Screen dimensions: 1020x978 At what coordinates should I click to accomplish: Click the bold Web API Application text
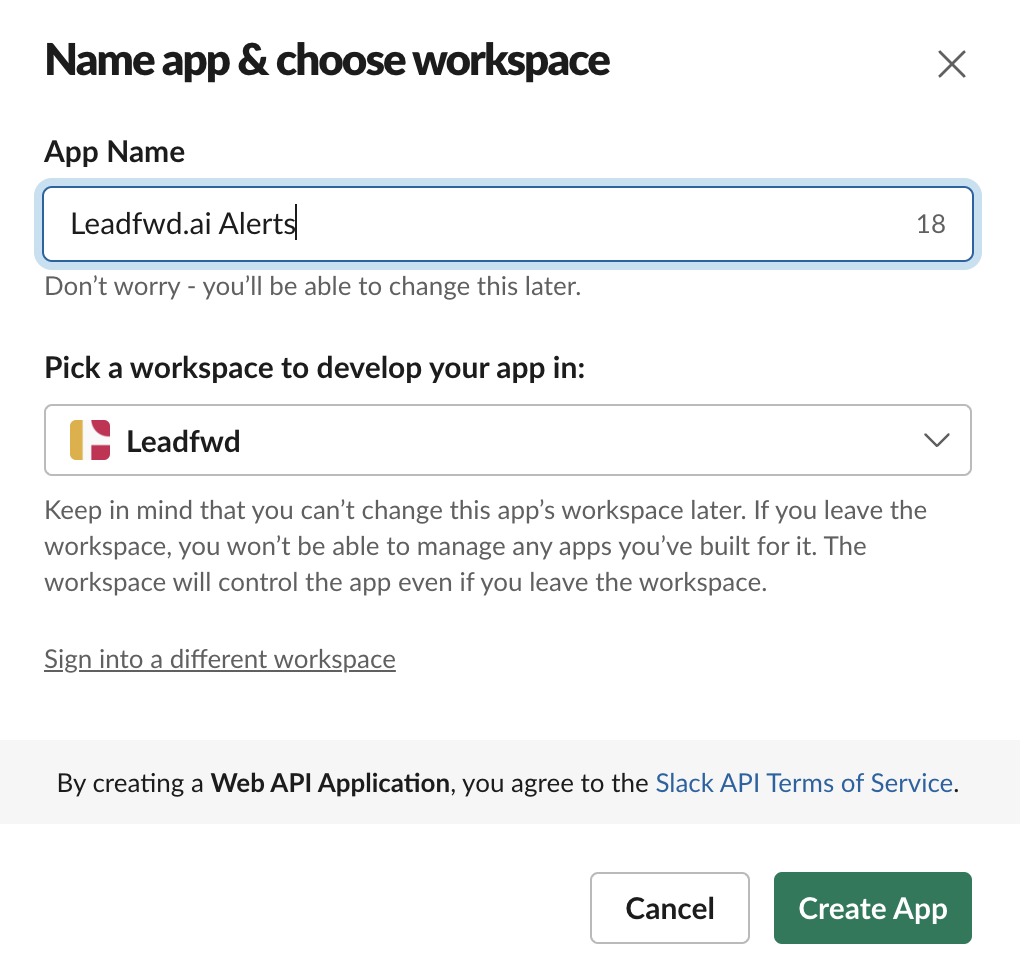[x=330, y=783]
